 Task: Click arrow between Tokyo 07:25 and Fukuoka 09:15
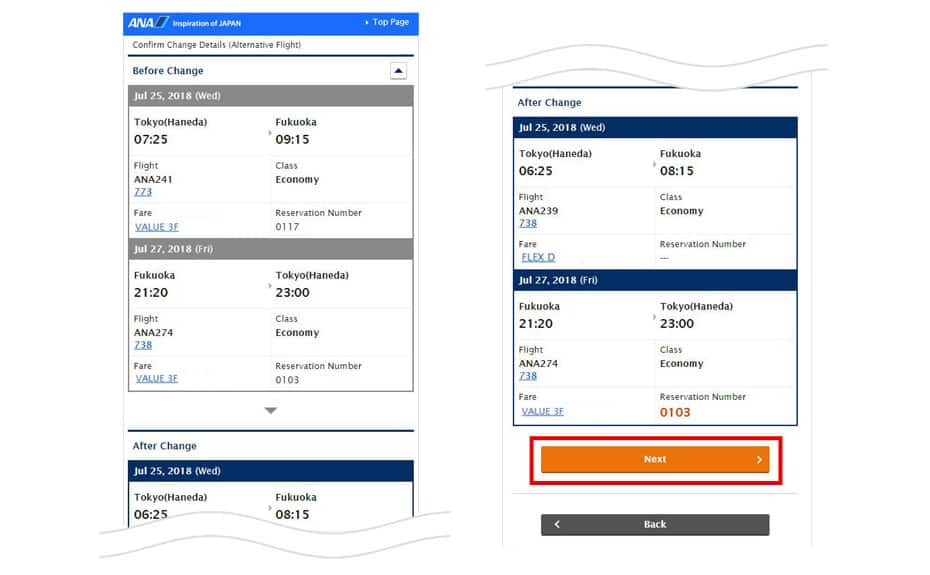coord(270,132)
